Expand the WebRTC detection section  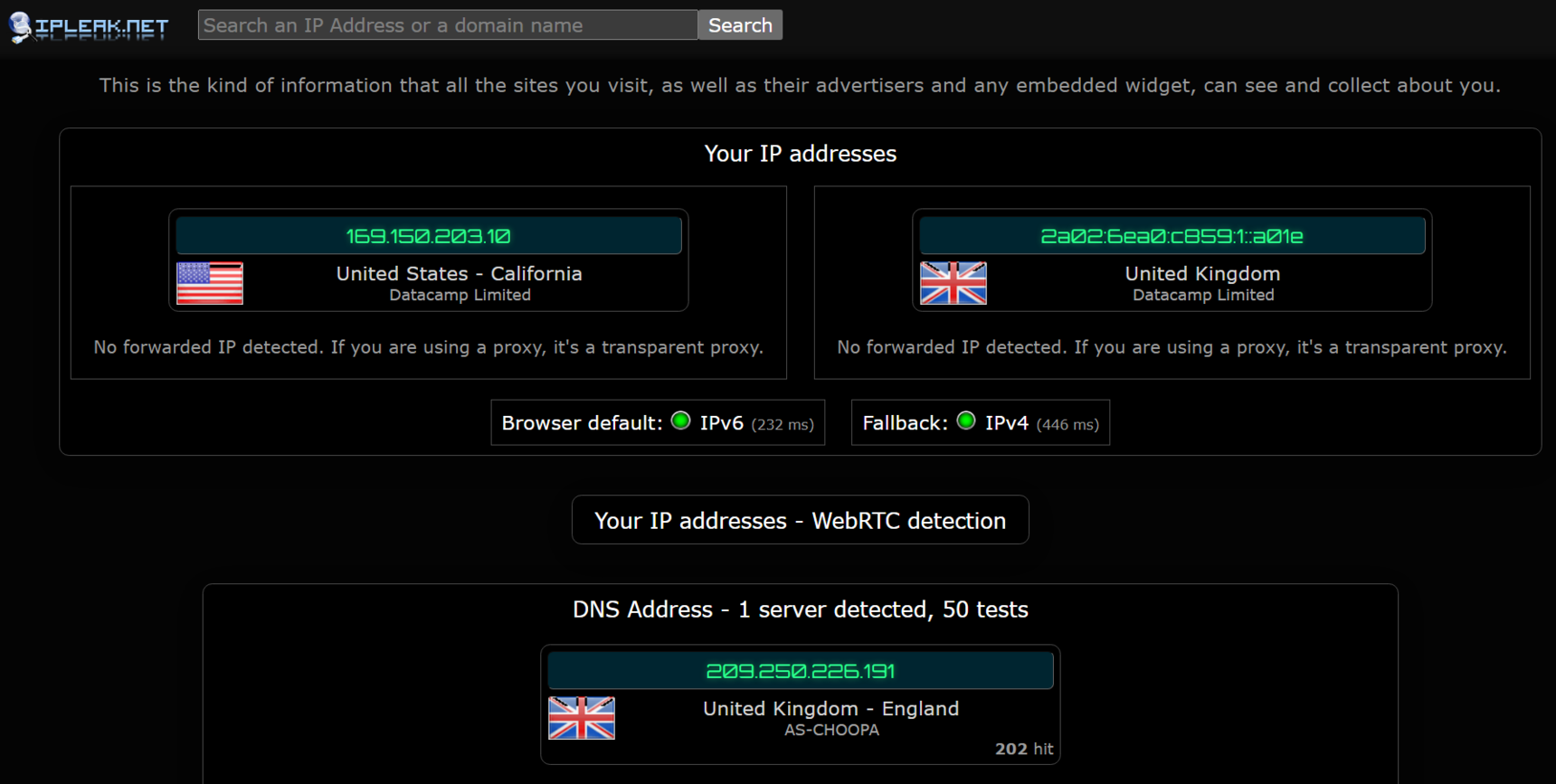click(x=800, y=520)
